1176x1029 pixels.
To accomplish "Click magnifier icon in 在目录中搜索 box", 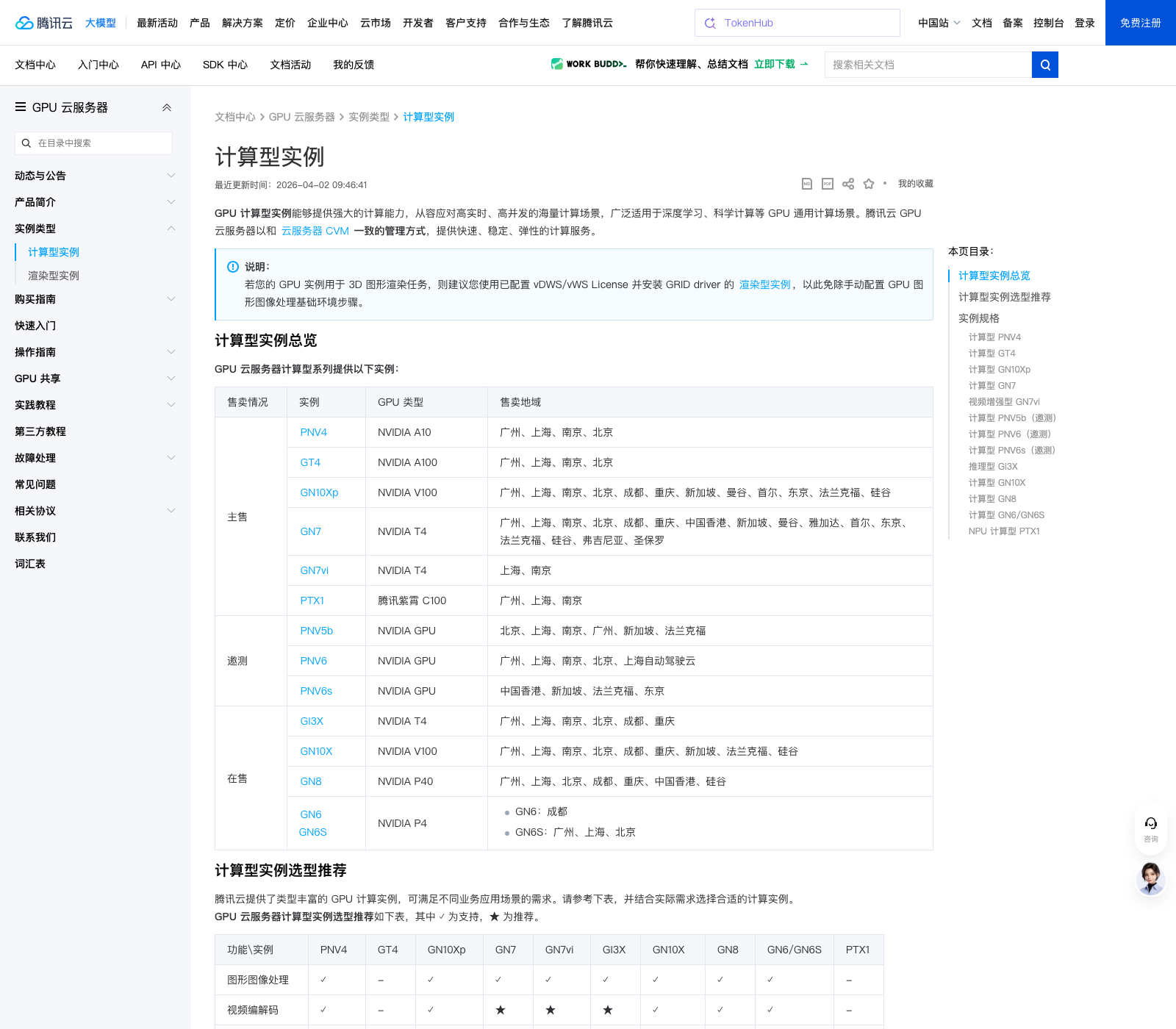I will tap(26, 143).
